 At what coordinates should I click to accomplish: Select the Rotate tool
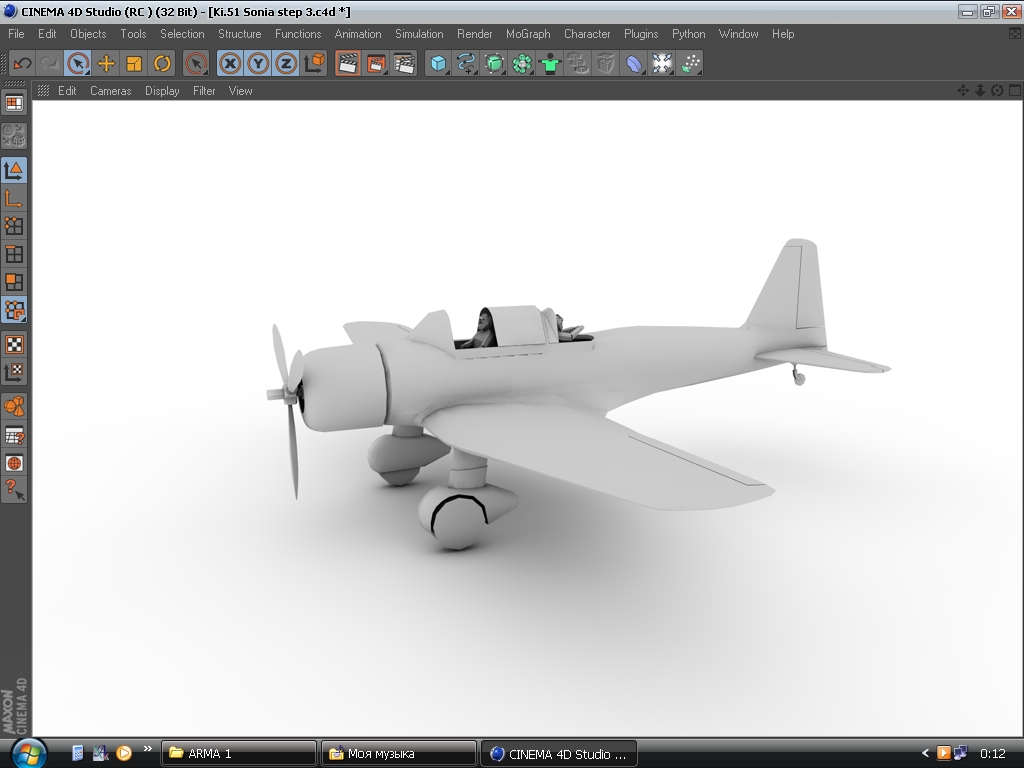(162, 64)
